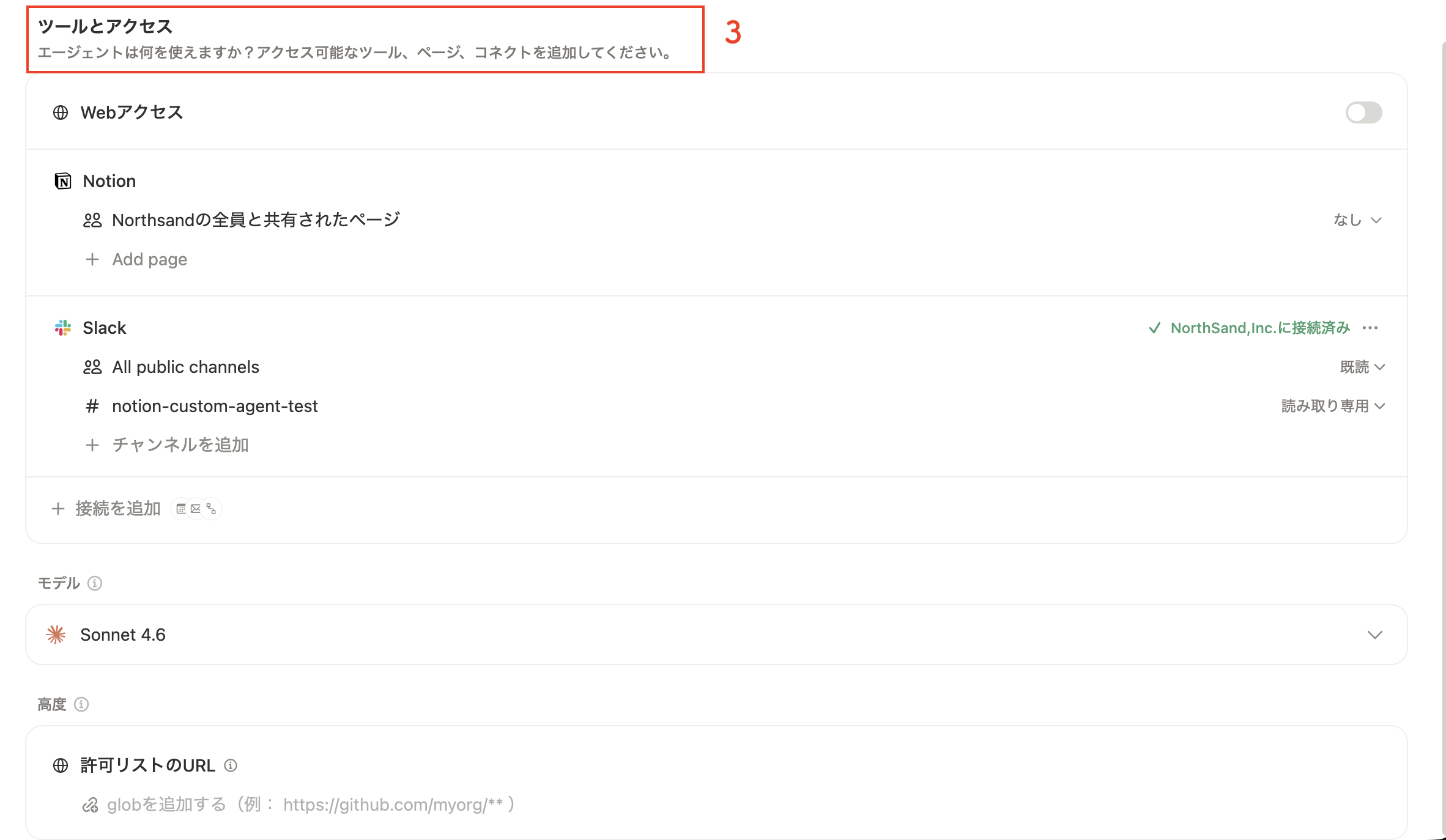
Task: Select the notion-custom-agent-test channel row
Action: [215, 406]
